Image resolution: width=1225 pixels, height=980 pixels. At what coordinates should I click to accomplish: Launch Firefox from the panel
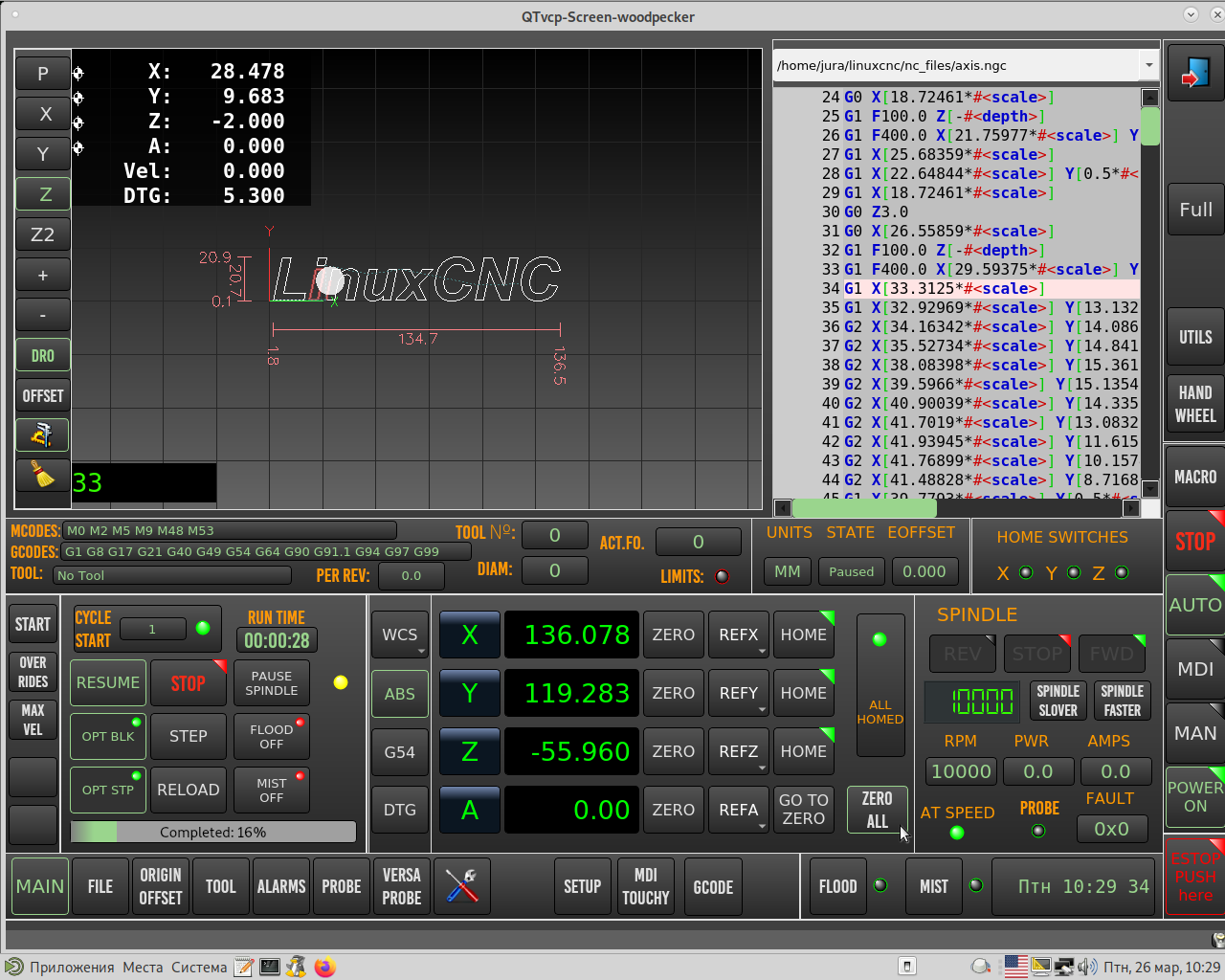[x=325, y=967]
